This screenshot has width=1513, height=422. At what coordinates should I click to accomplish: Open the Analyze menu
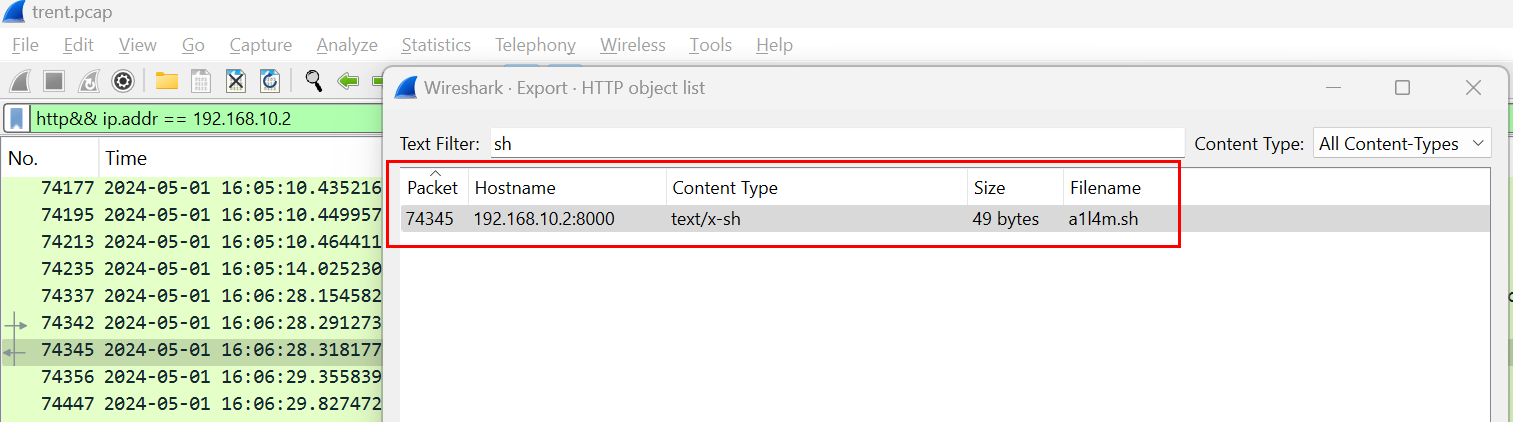click(347, 45)
